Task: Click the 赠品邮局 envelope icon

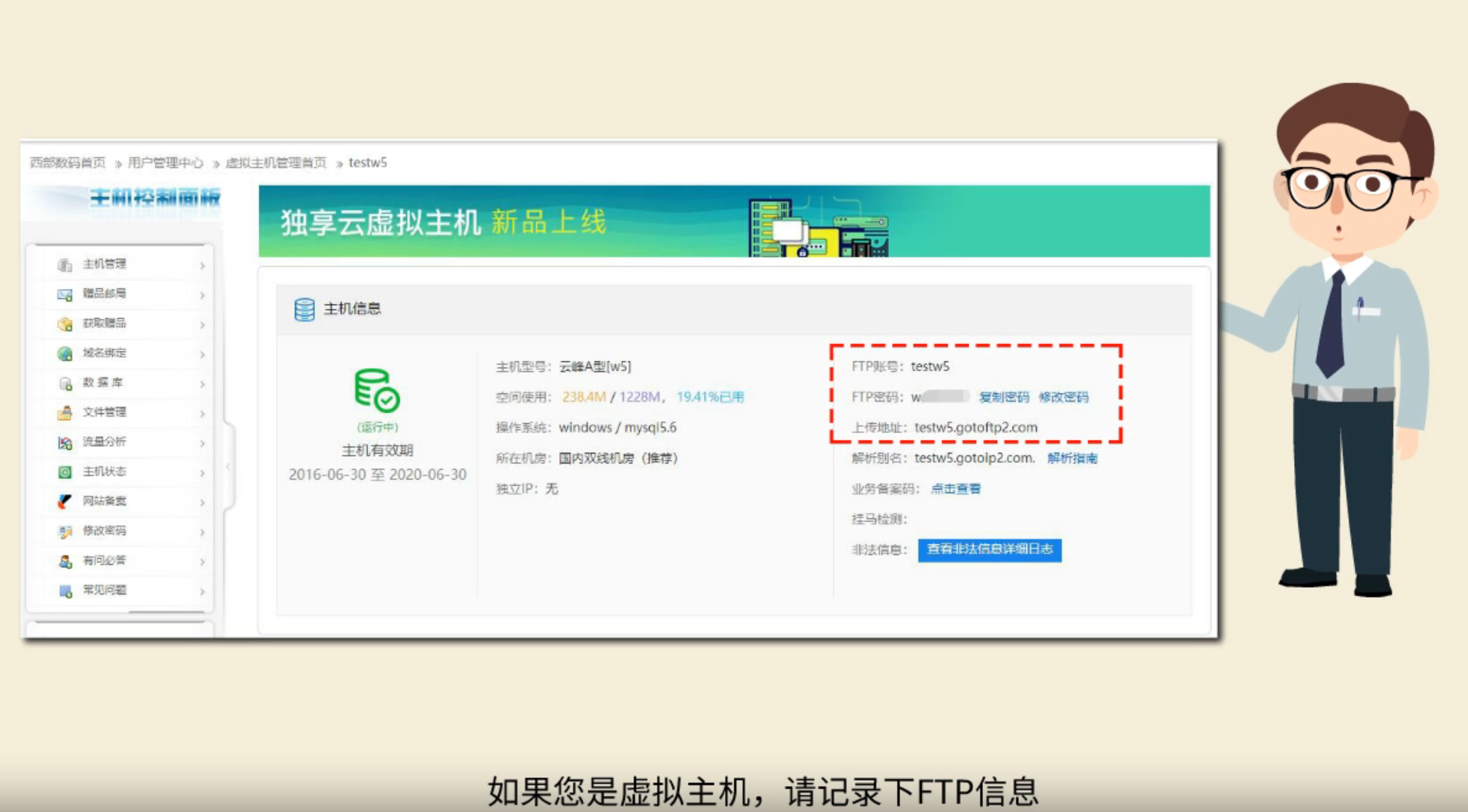Action: [x=64, y=294]
